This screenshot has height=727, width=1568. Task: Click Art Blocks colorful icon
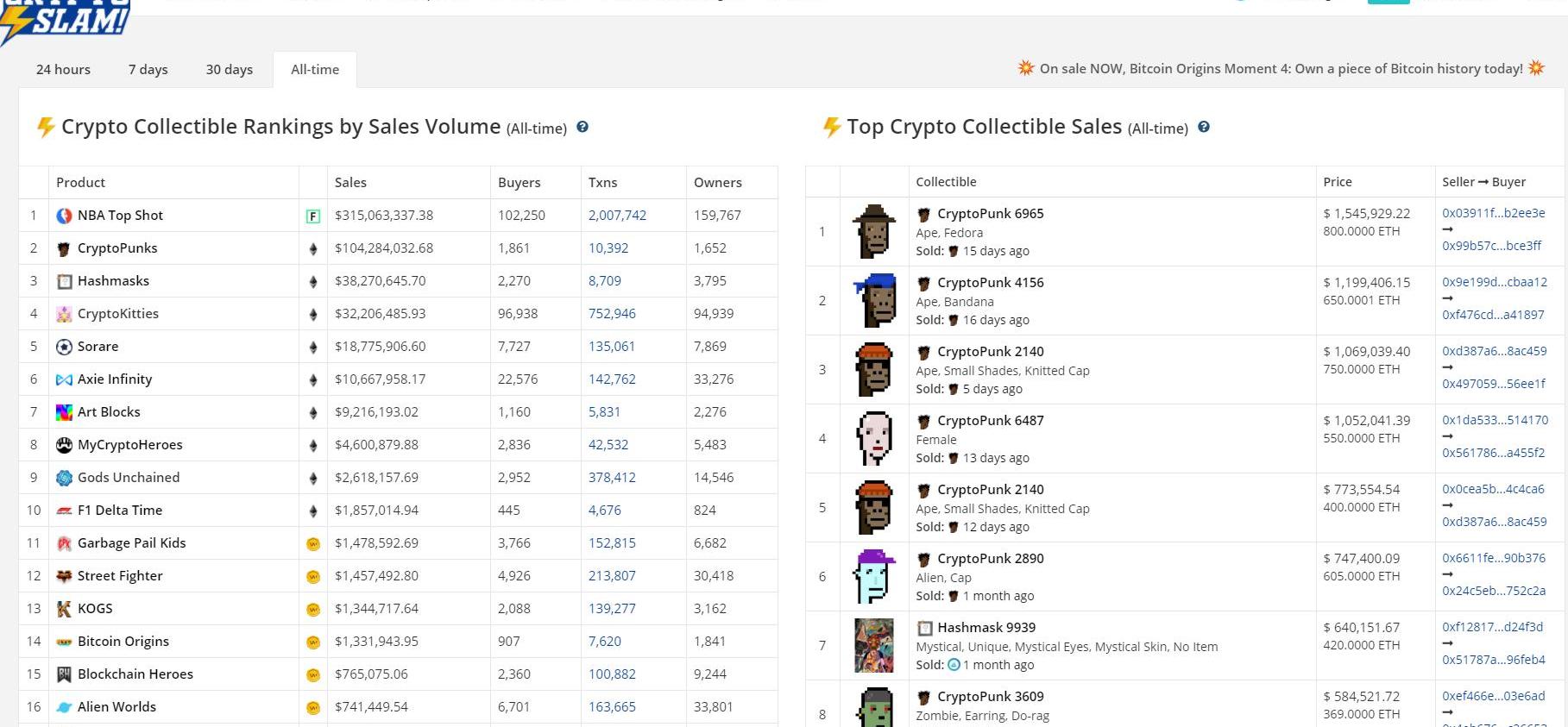coord(64,412)
